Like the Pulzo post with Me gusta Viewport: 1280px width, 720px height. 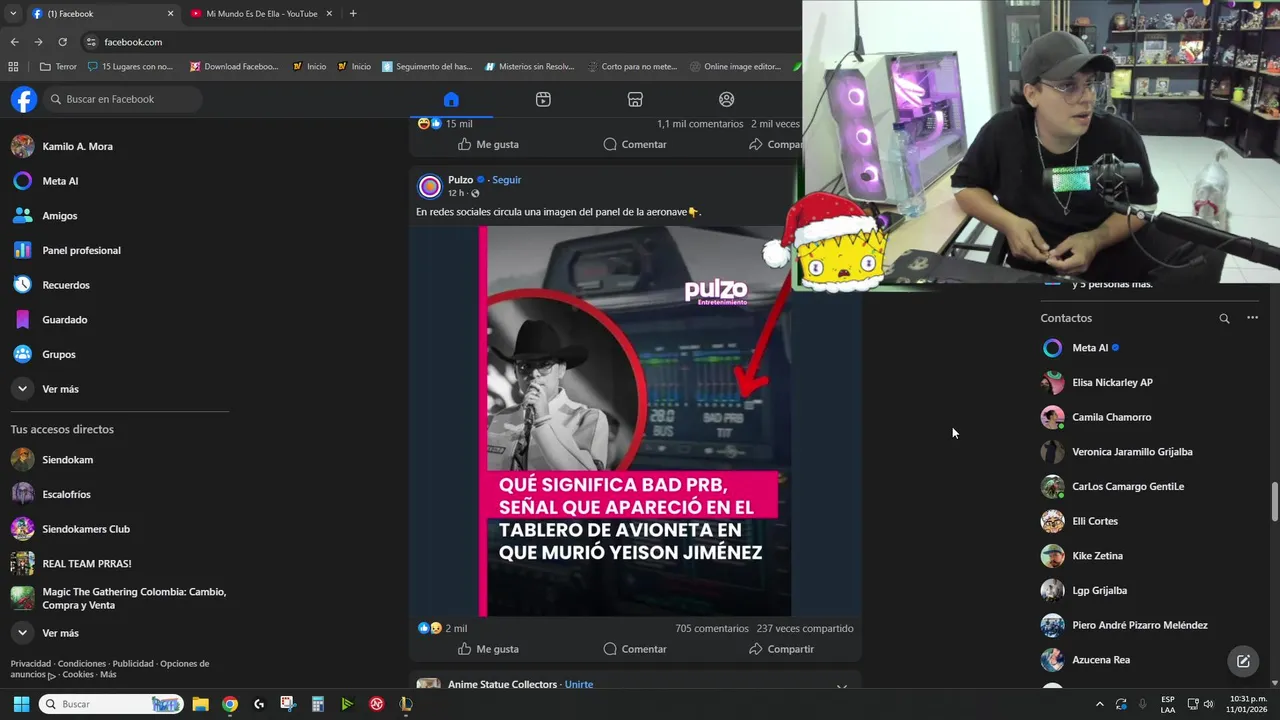pyautogui.click(x=488, y=649)
